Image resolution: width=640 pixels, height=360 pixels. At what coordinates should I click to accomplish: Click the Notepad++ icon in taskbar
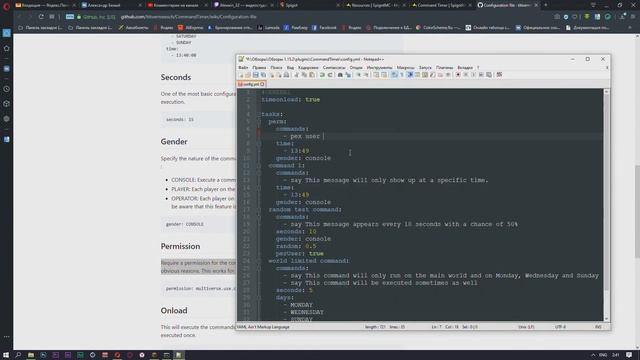[179, 355]
